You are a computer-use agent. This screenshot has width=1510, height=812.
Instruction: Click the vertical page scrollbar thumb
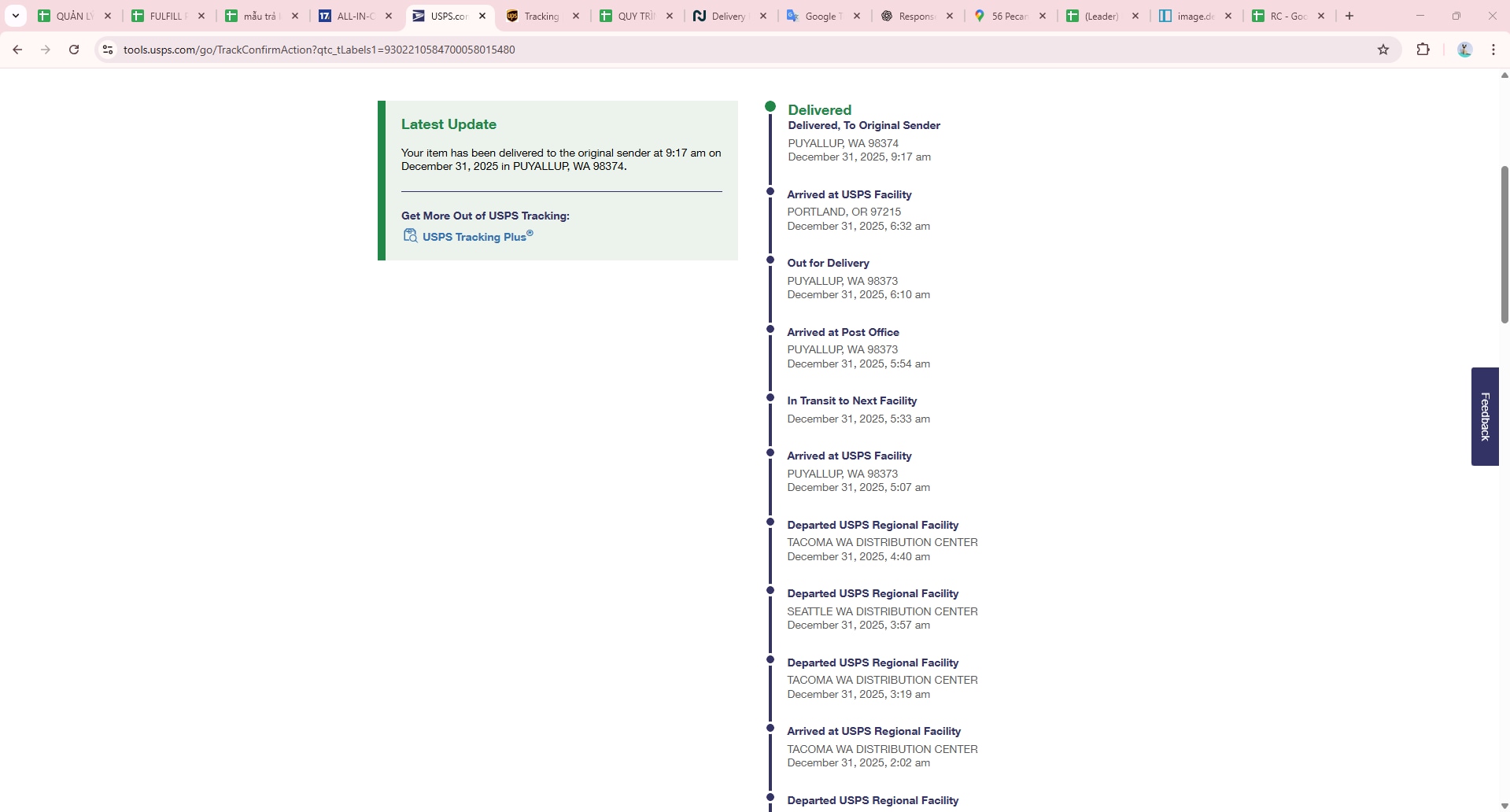point(1504,244)
